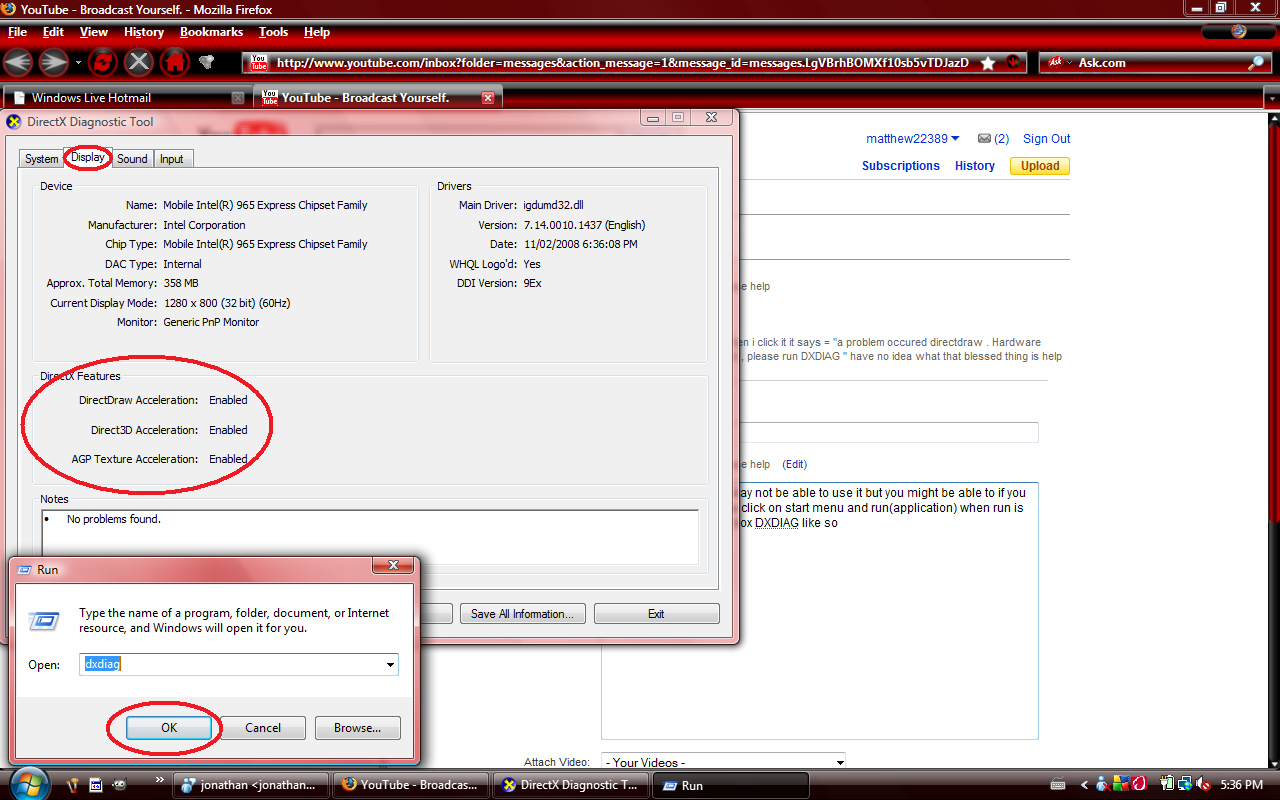This screenshot has height=800, width=1280.
Task: Switch to the Input tab in DirectX Diagnostic Tool
Action: click(172, 159)
